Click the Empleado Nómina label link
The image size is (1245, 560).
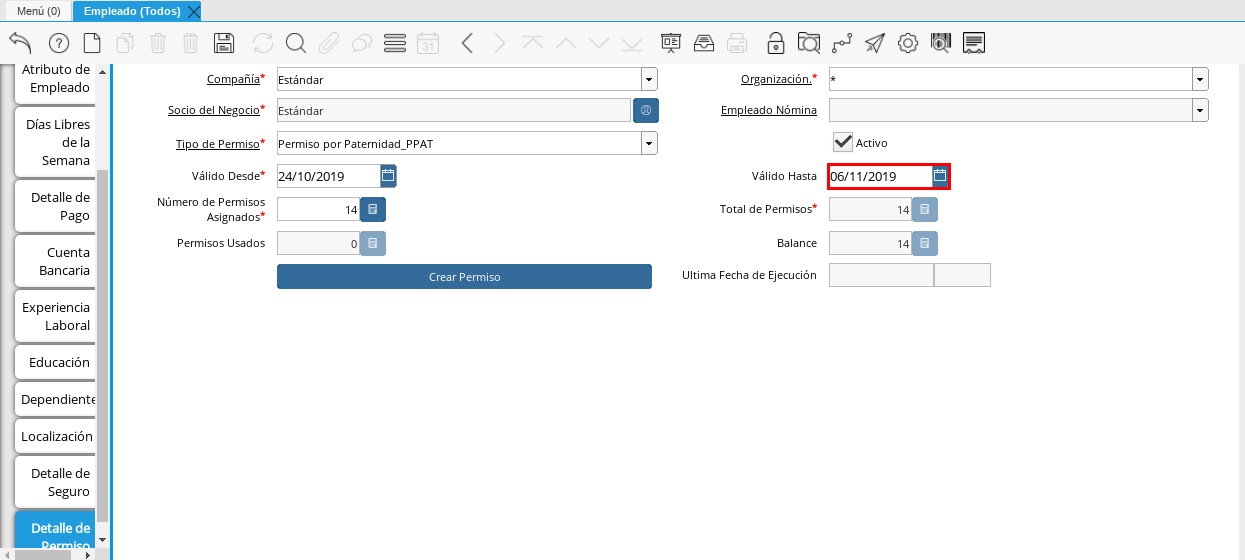769,110
